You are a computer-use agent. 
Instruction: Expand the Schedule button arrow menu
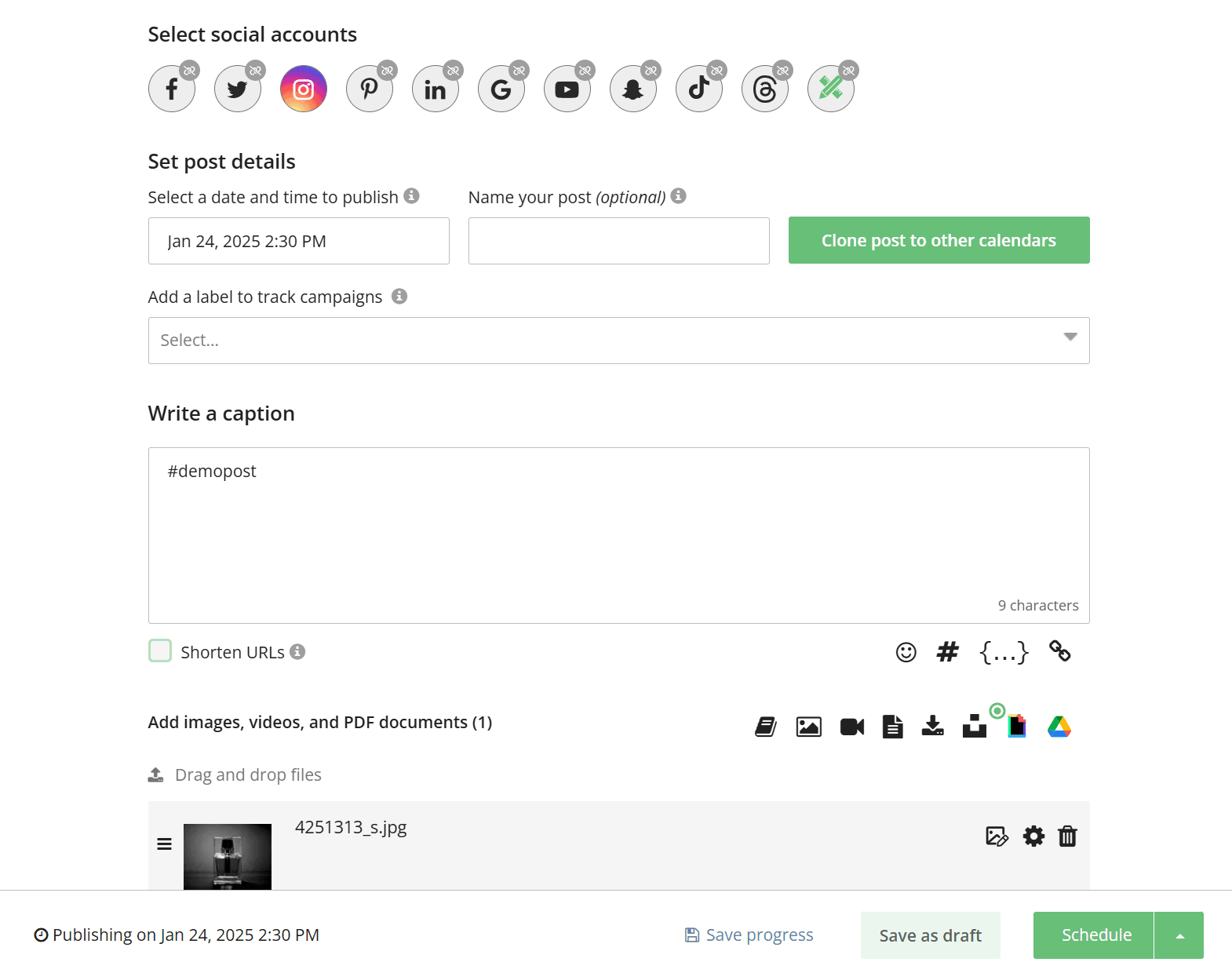tap(1179, 935)
